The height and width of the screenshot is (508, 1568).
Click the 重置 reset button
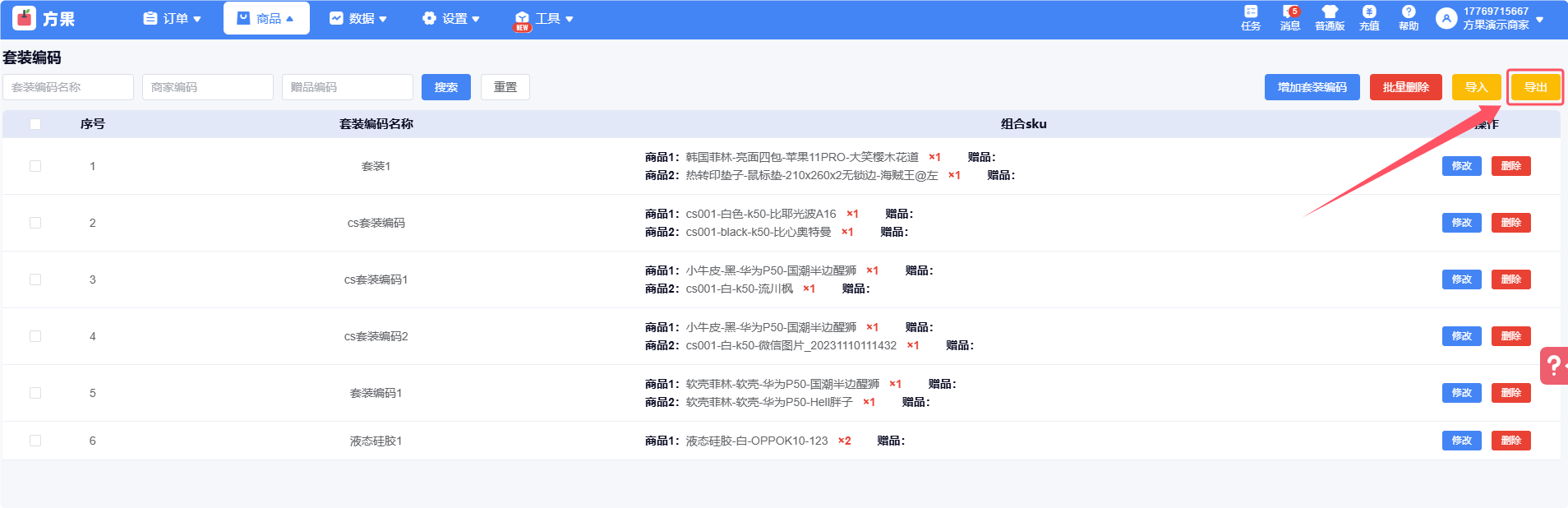pyautogui.click(x=505, y=87)
